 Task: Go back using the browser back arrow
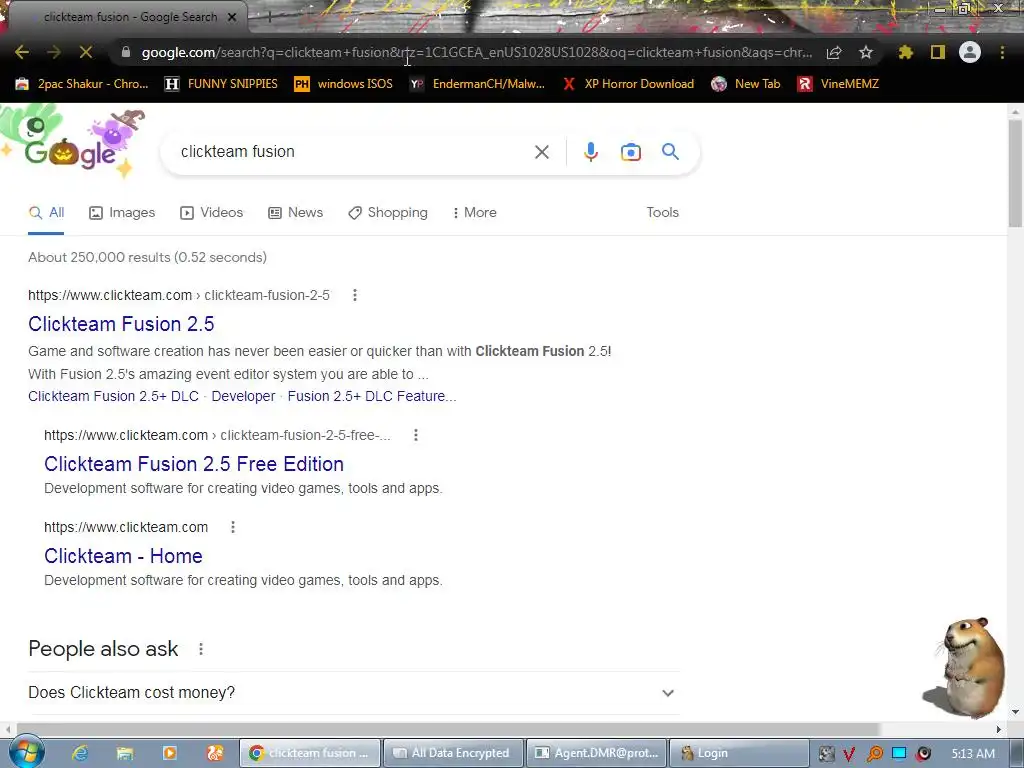pyautogui.click(x=22, y=52)
